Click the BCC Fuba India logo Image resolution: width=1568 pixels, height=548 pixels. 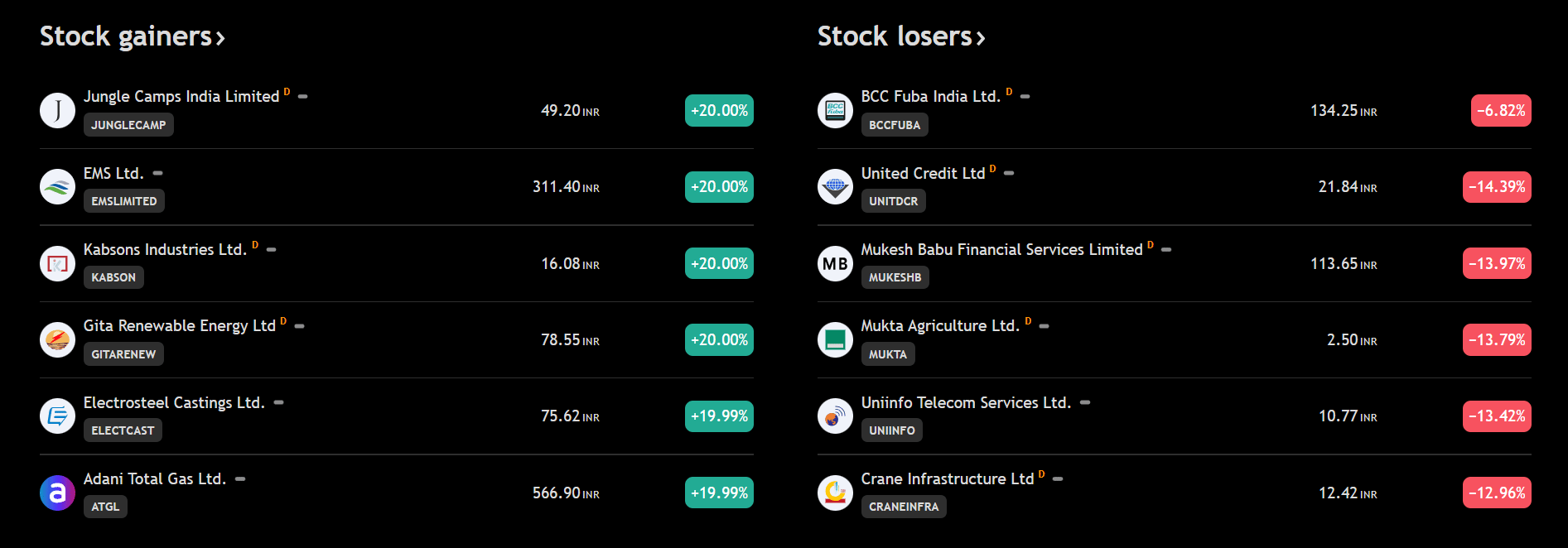coord(835,110)
